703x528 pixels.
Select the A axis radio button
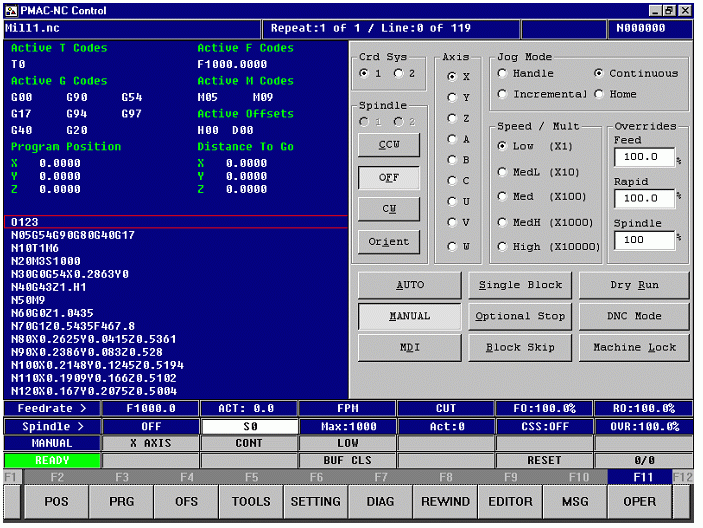(452, 139)
